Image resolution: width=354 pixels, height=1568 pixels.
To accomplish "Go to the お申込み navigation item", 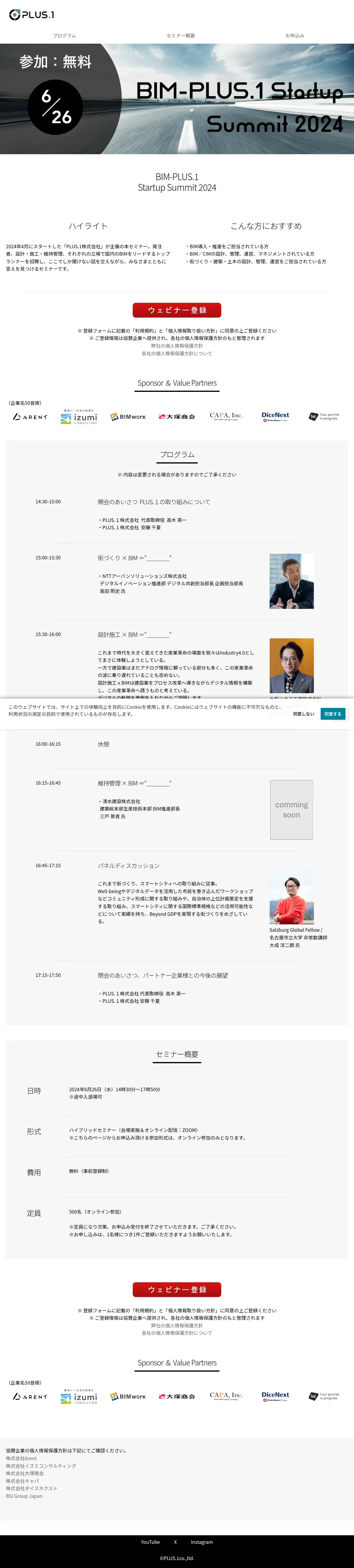I will click(295, 36).
